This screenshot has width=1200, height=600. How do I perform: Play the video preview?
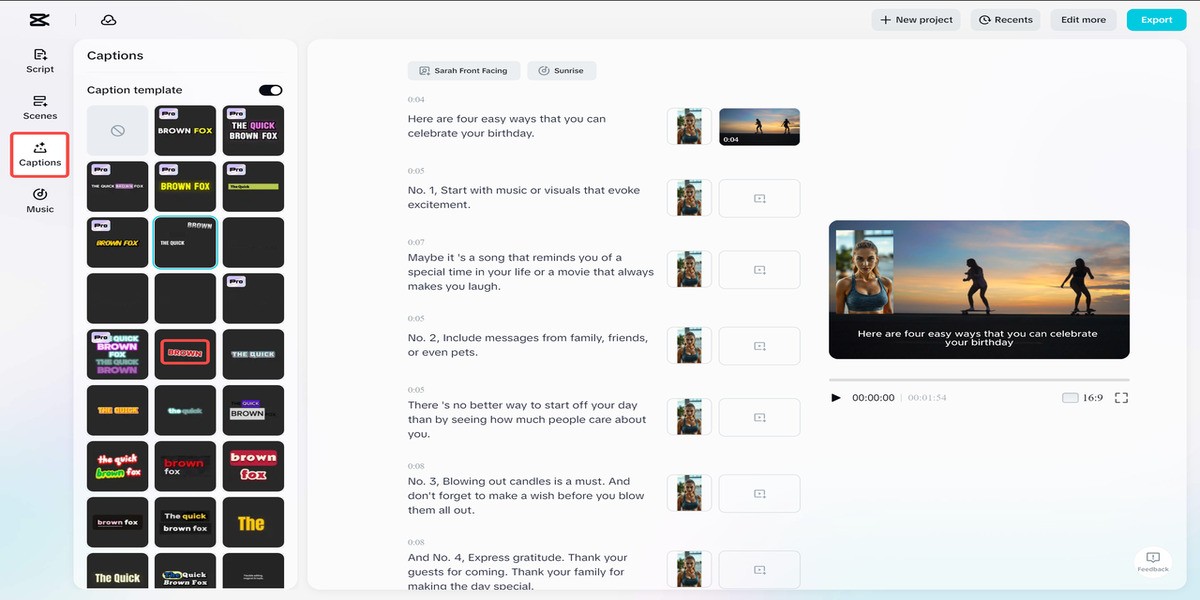[836, 398]
